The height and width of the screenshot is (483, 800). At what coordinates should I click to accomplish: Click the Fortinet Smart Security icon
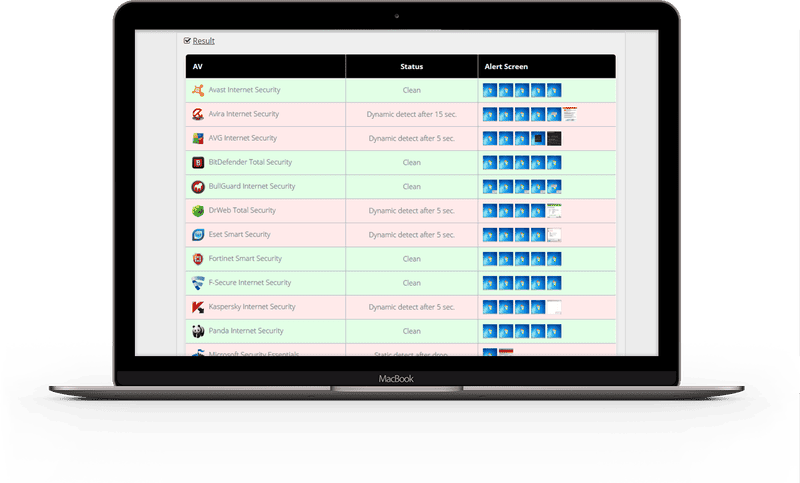(x=198, y=259)
